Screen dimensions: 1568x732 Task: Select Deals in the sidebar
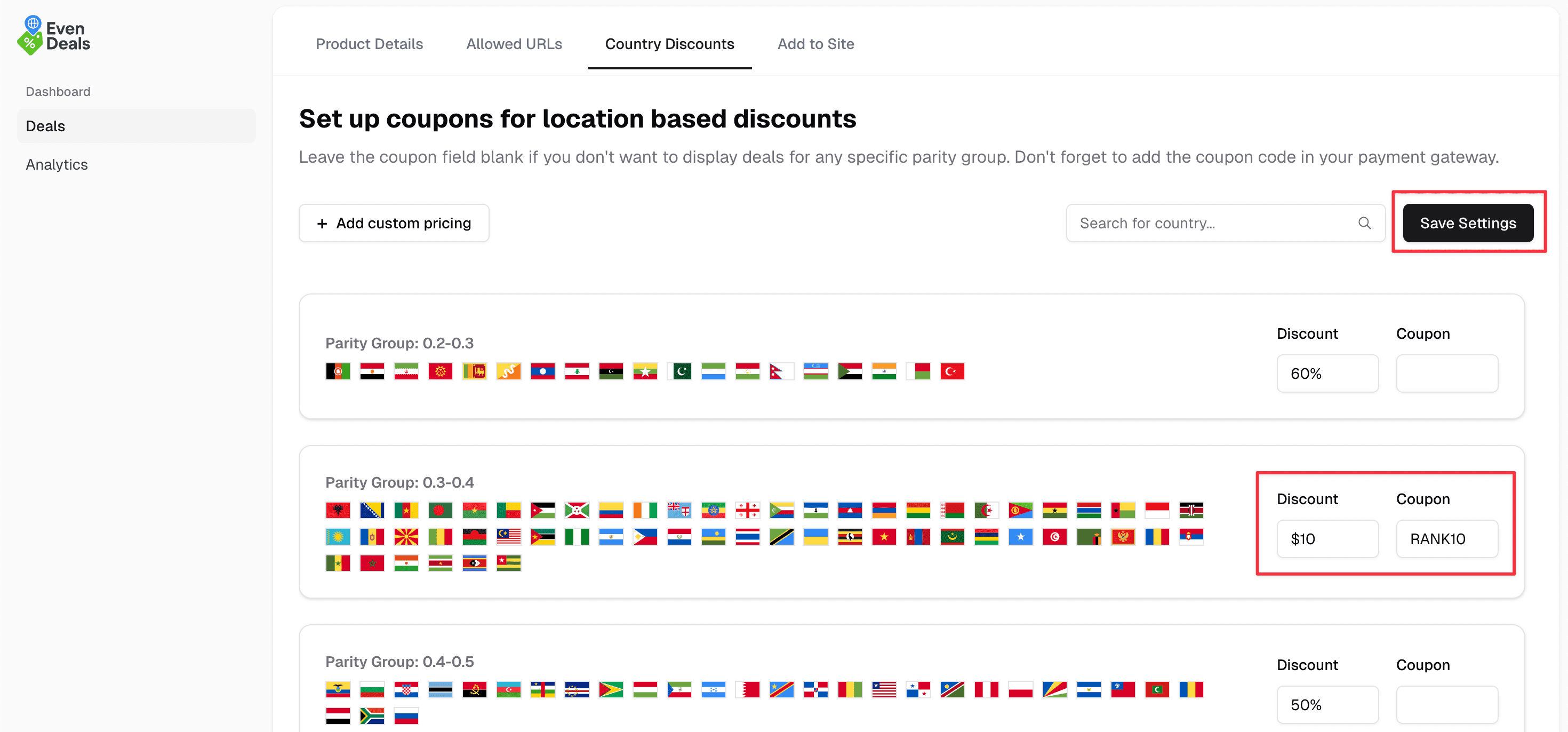click(137, 126)
